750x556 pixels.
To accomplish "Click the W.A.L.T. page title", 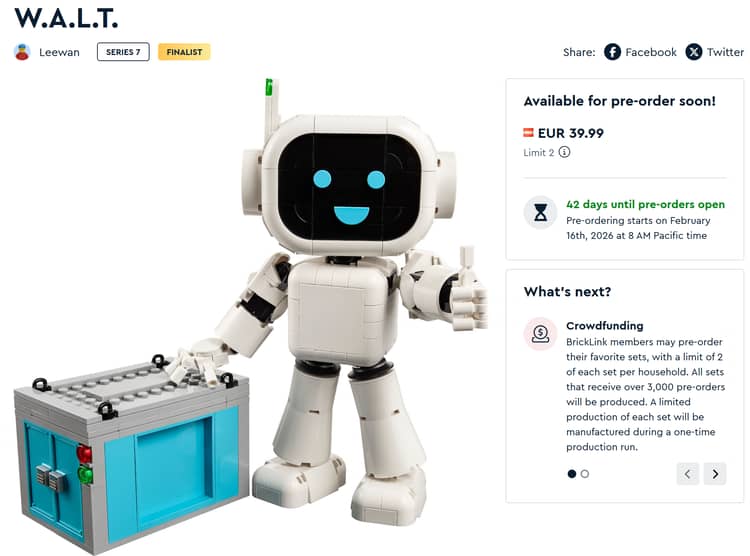I will click(x=66, y=18).
